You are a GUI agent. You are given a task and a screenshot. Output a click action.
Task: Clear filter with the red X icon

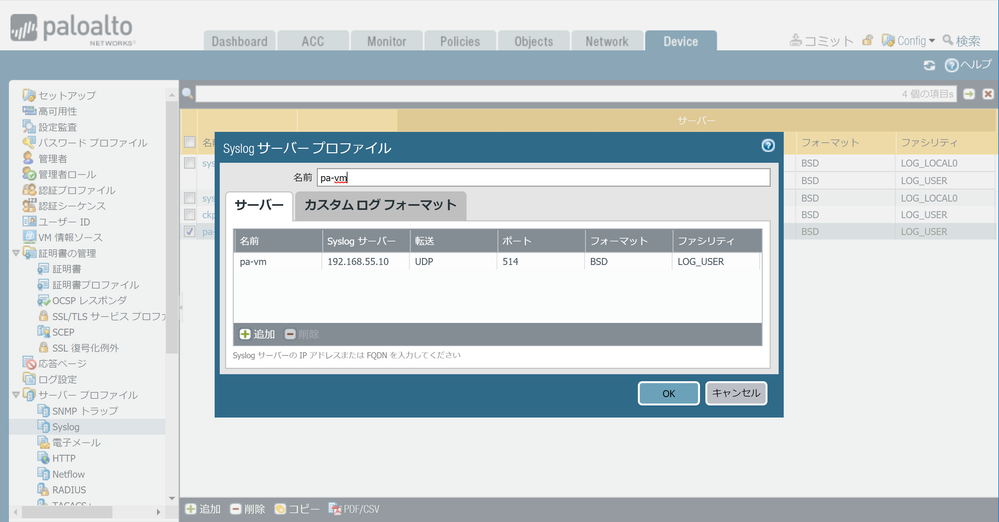pos(988,94)
